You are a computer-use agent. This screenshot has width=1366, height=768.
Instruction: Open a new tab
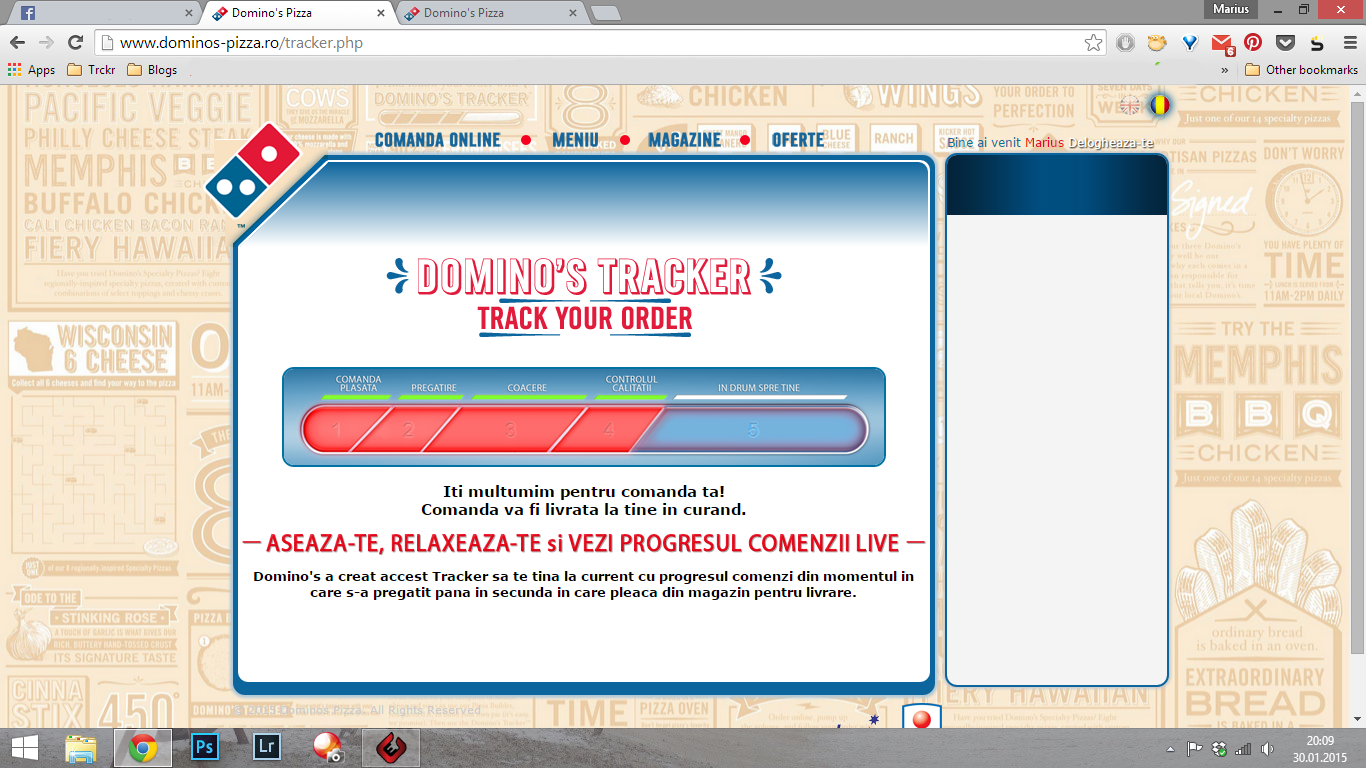pyautogui.click(x=605, y=13)
